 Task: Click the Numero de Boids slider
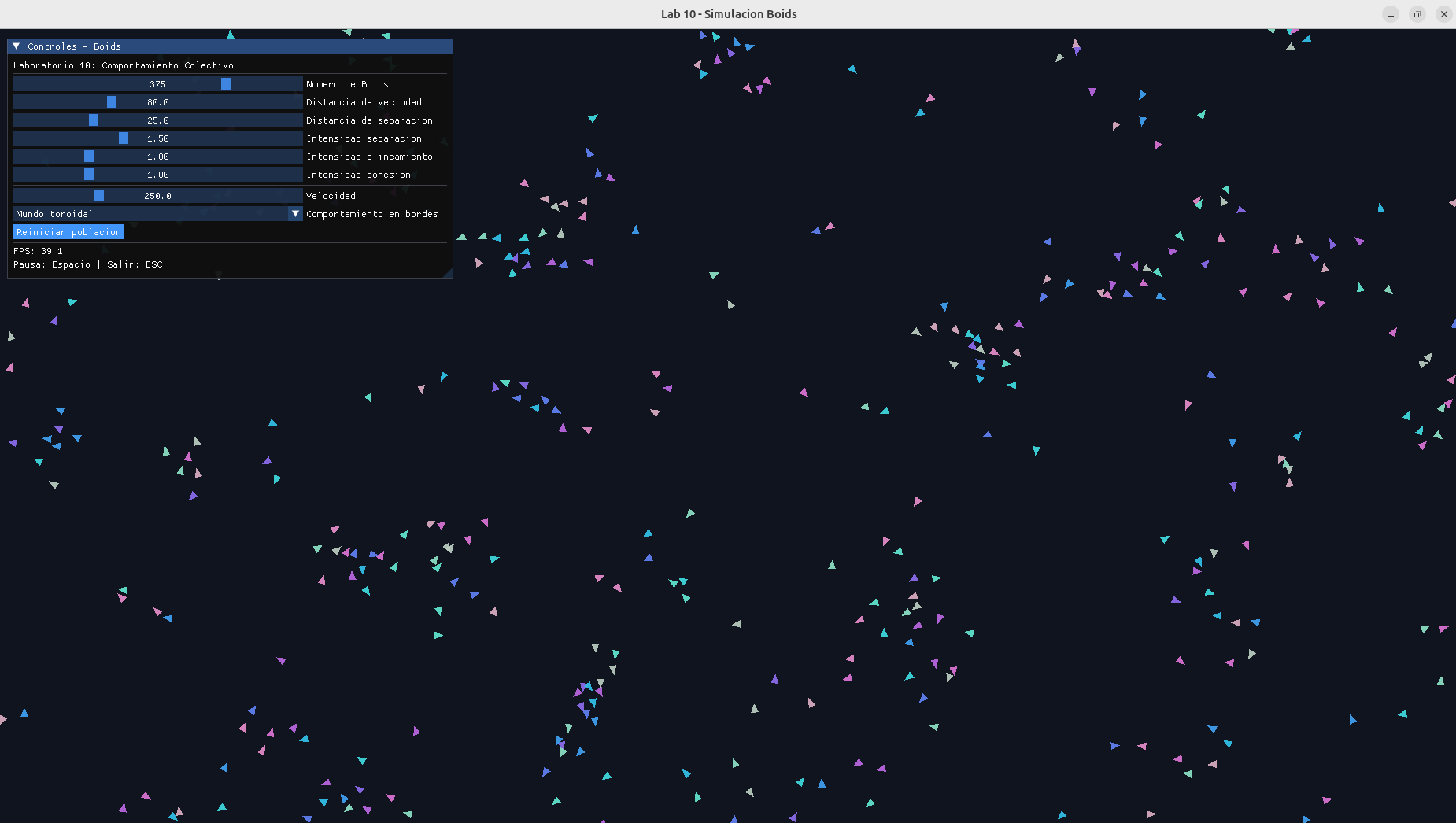coord(157,84)
